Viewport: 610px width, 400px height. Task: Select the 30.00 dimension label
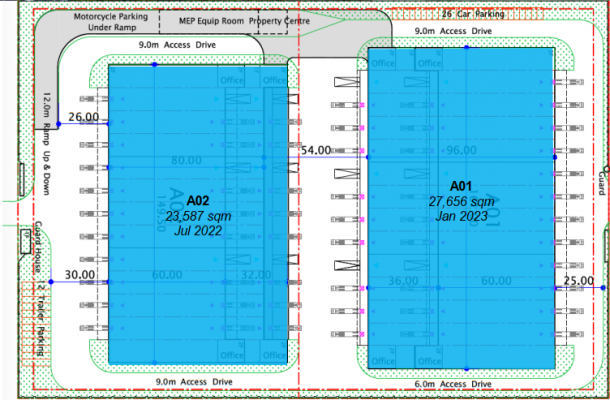pyautogui.click(x=80, y=275)
